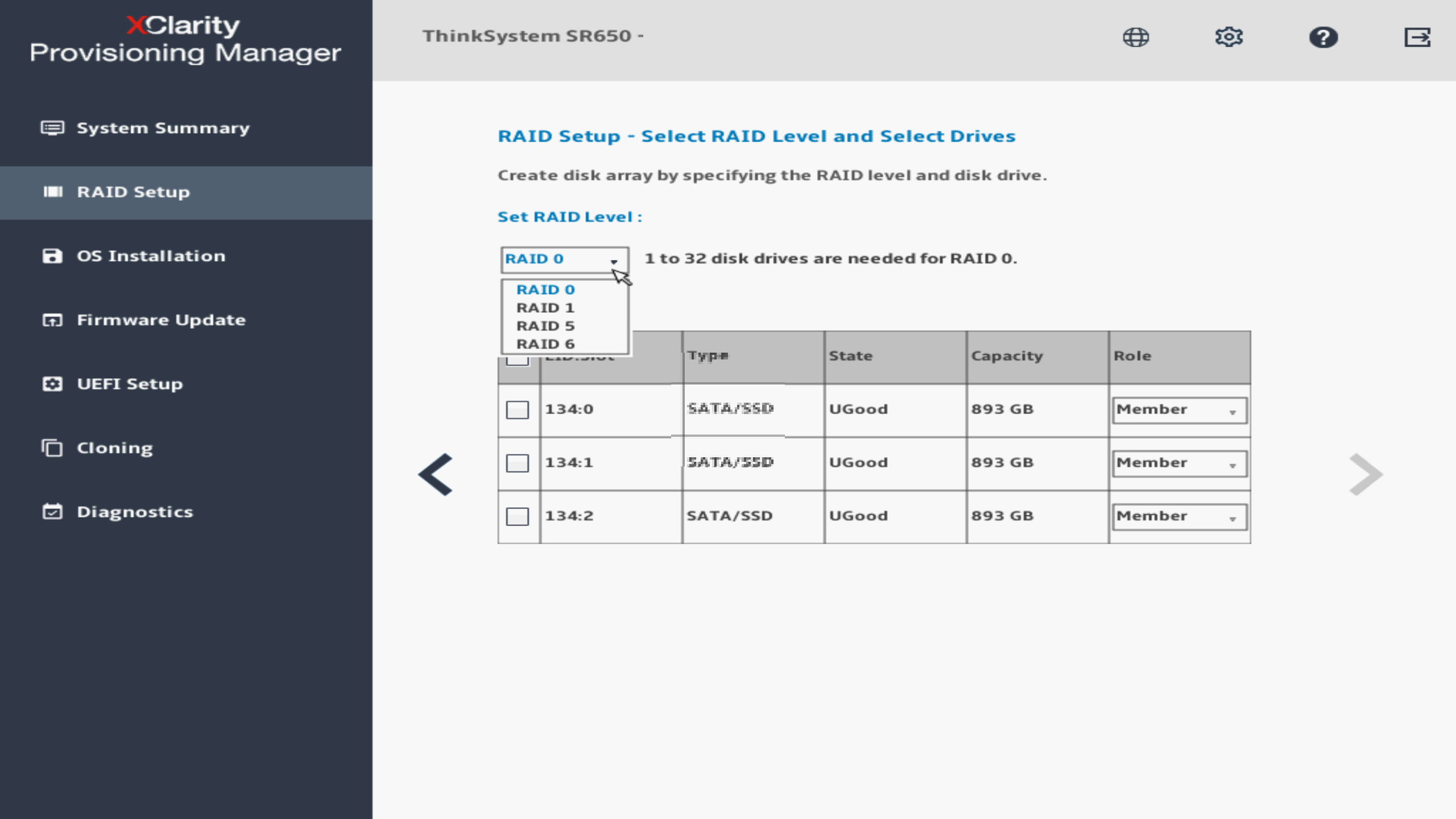Open Role dropdown for drive 134:1
The height and width of the screenshot is (819, 1456).
click(1180, 464)
